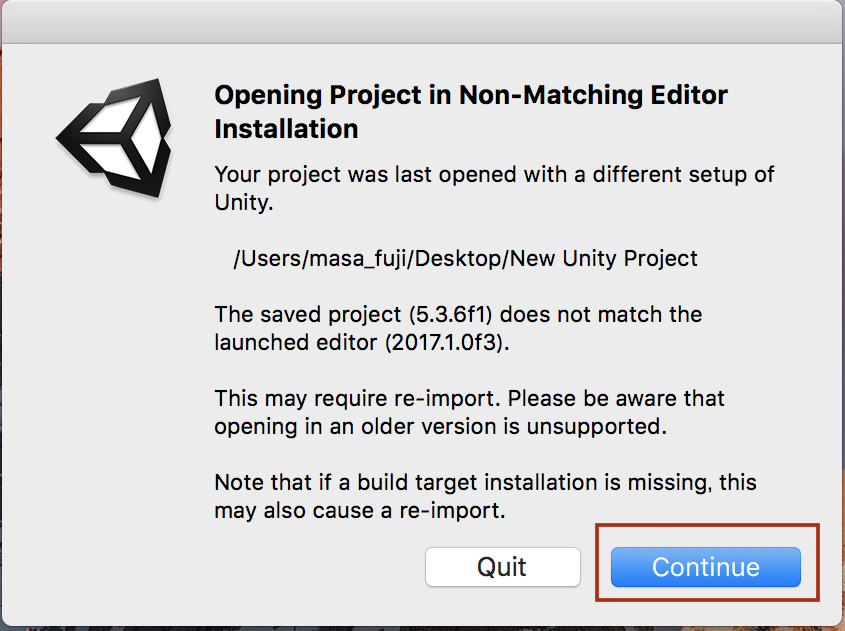Click the "Opening Project in Non-Matching Editor" heading line
Viewport: 845px width, 631px height.
tap(471, 96)
